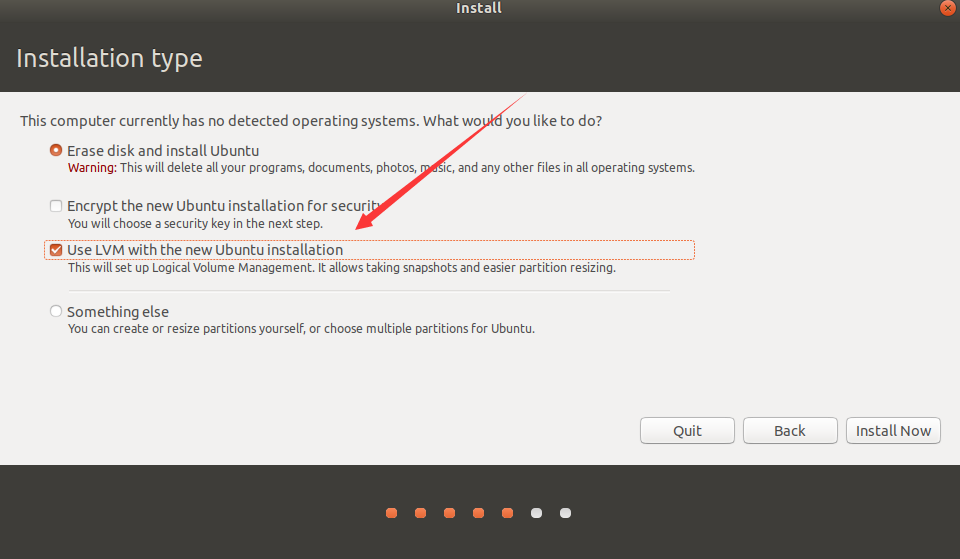The image size is (960, 559).
Task: Click 'You can create or resize partitions' text
Action: point(301,329)
